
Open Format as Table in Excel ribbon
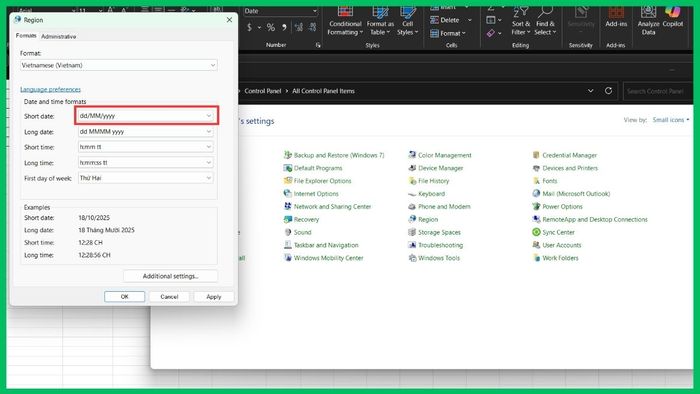(380, 21)
